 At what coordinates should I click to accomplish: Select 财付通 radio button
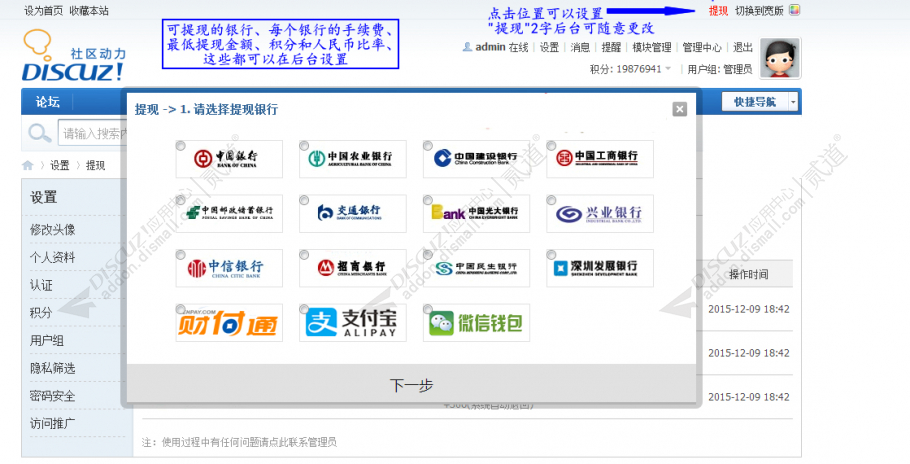180,310
